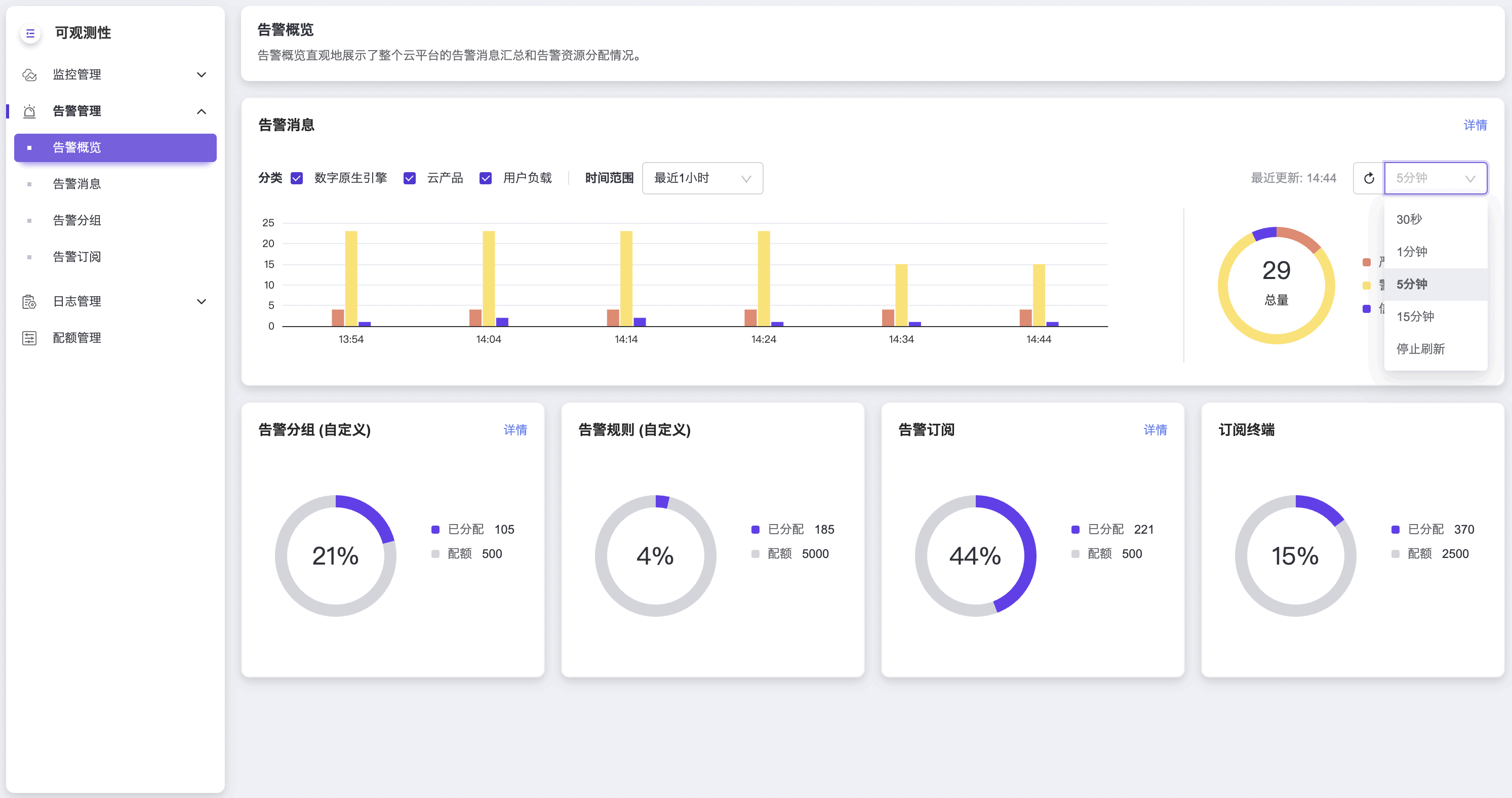This screenshot has height=798, width=1512.
Task: Click the 配额管理 quota icon
Action: 29,338
